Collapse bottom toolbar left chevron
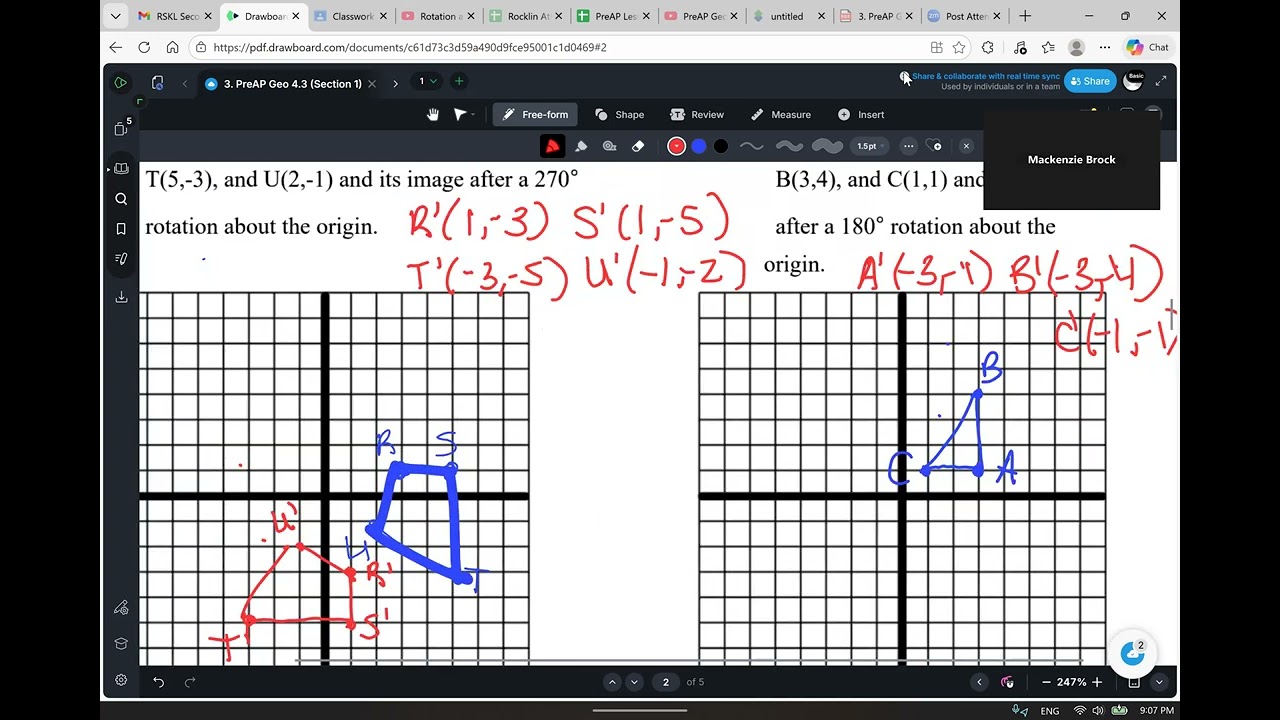The height and width of the screenshot is (720, 1280). (979, 682)
